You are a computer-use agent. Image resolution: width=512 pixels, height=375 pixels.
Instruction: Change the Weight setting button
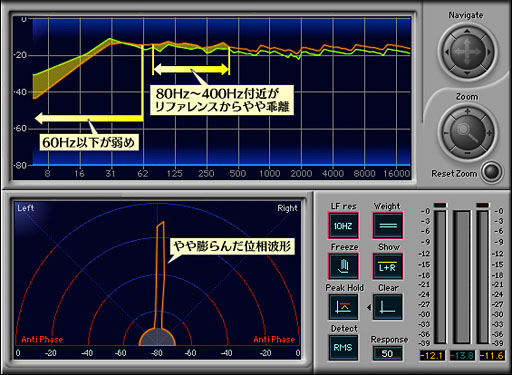click(x=387, y=226)
